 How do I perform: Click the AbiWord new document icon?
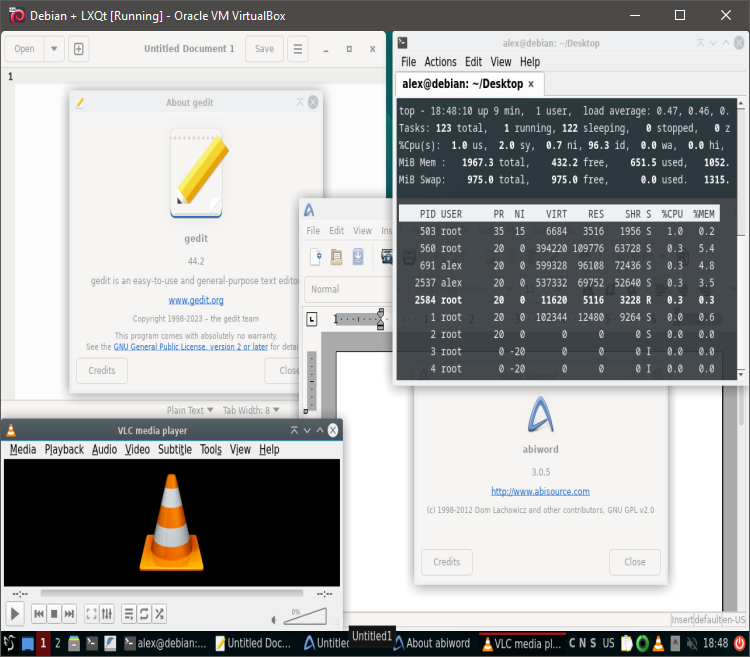click(x=316, y=257)
